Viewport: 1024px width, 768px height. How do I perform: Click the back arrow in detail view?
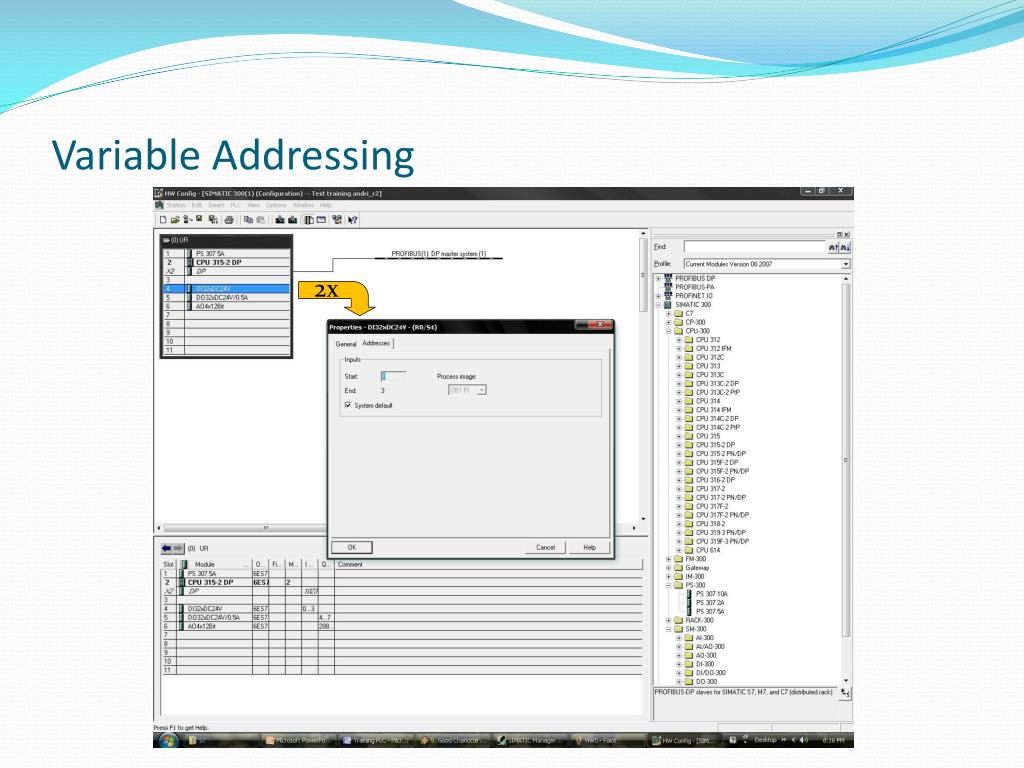pyautogui.click(x=167, y=549)
